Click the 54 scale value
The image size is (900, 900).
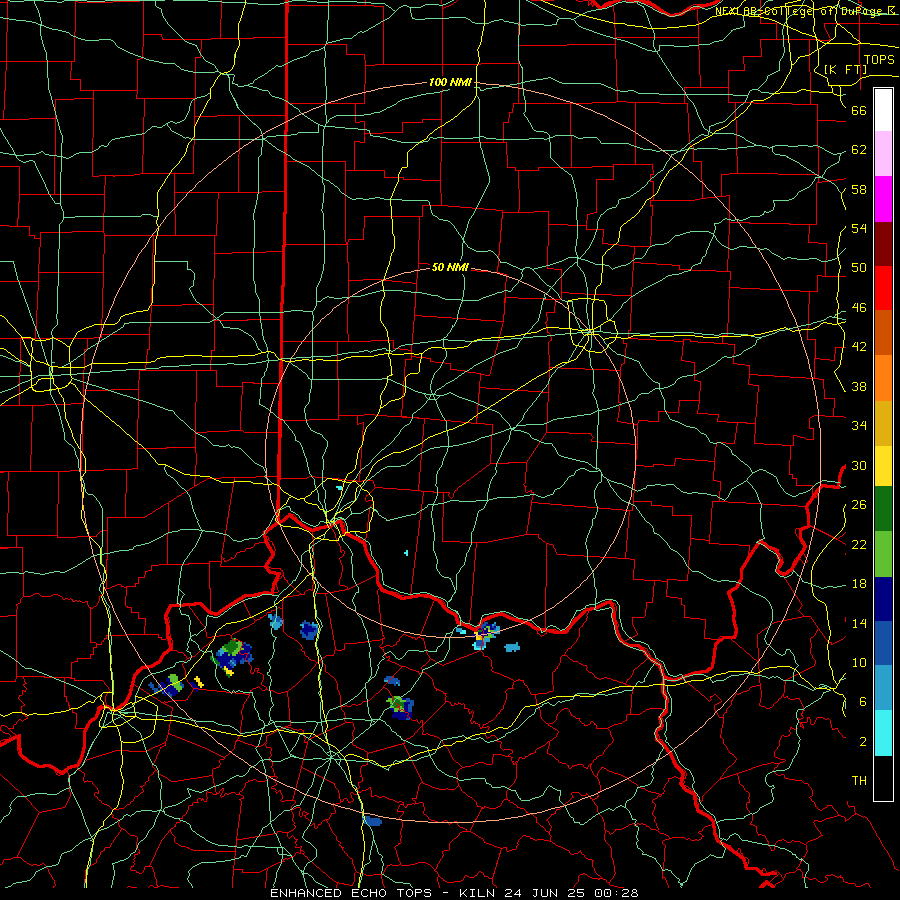tap(859, 228)
